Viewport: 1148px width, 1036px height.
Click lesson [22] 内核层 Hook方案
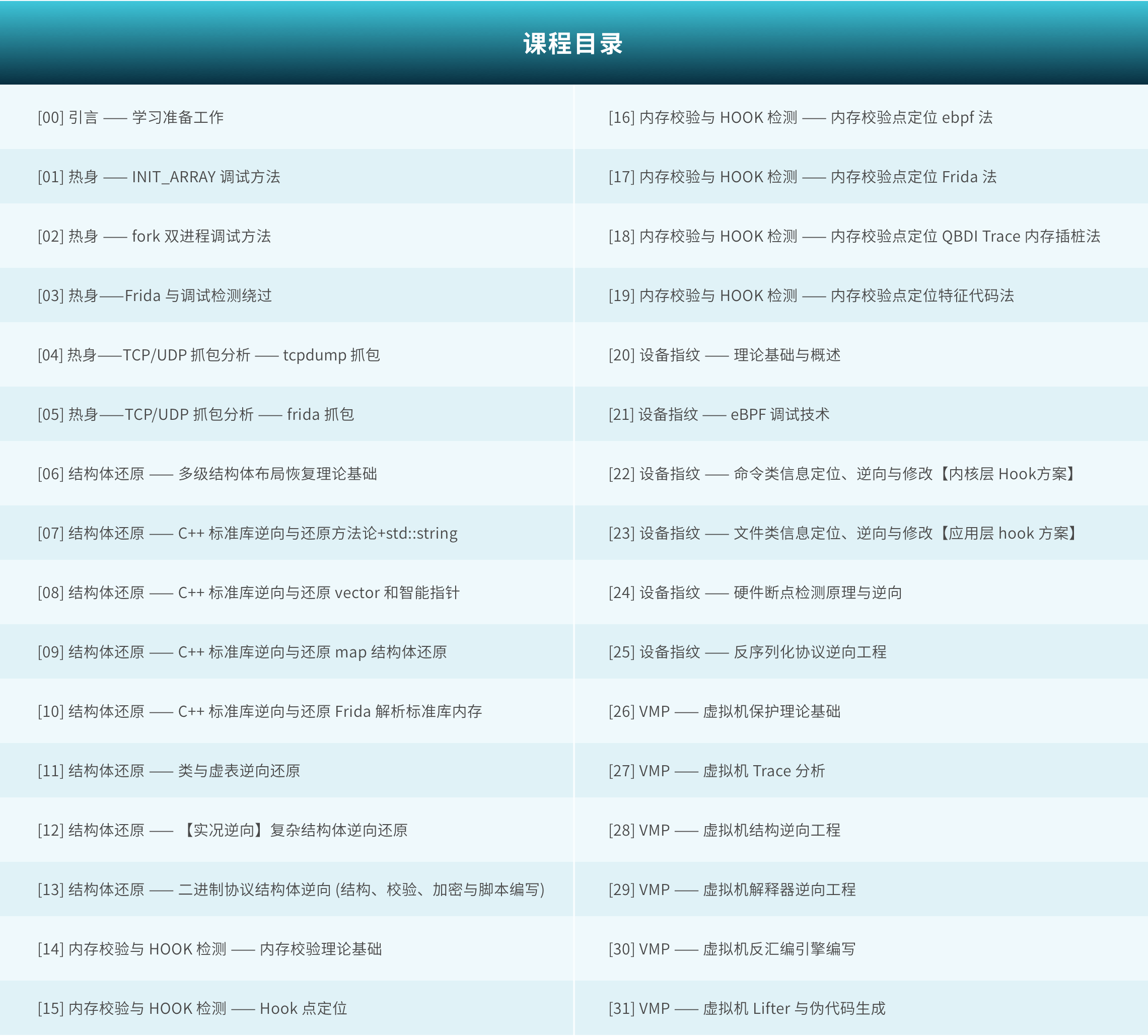[x=843, y=474]
